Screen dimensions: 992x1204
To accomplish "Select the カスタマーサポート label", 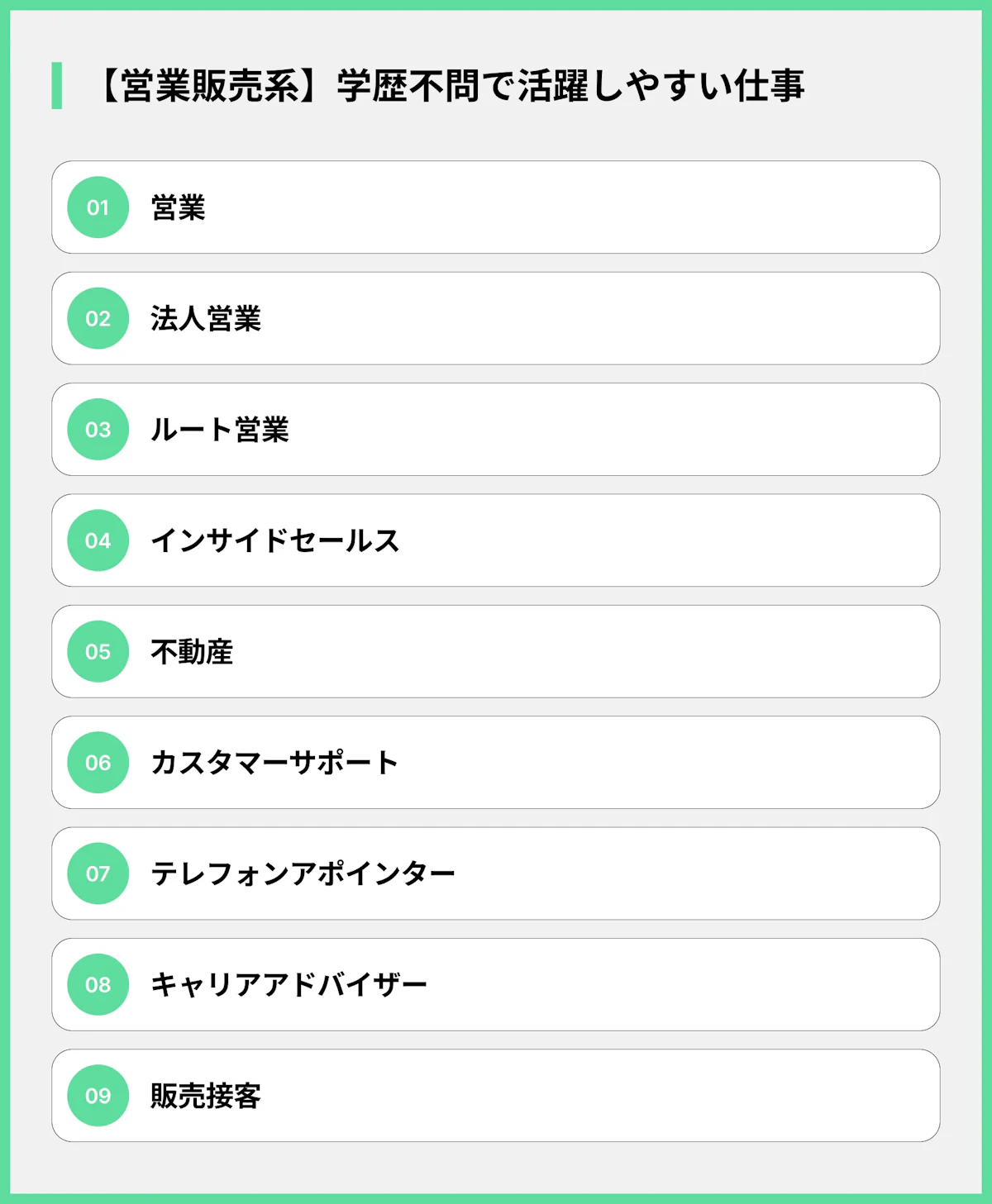I will click(x=274, y=763).
